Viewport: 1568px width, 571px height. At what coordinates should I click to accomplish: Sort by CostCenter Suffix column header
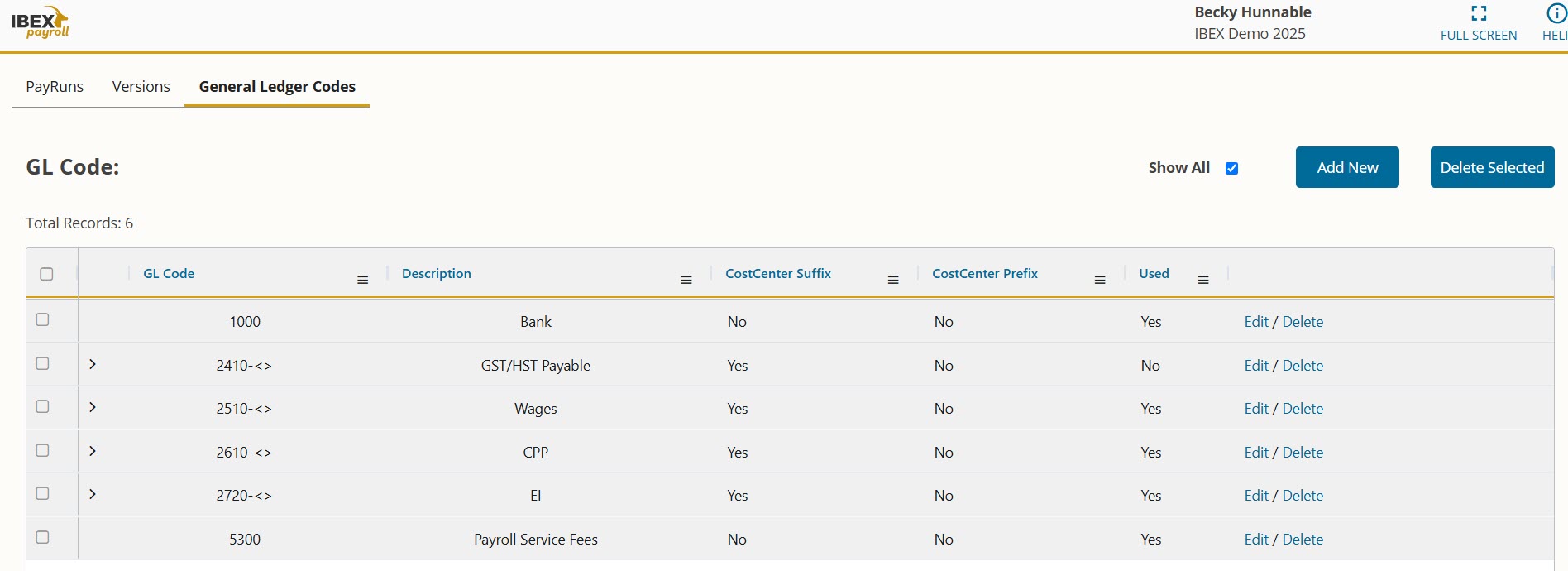(x=777, y=273)
